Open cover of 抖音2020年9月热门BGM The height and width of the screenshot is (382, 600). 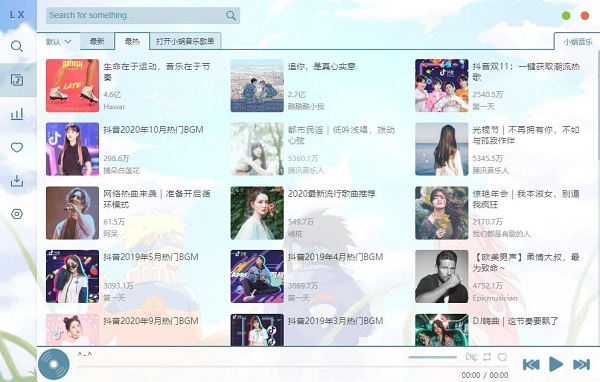pyautogui.click(x=72, y=330)
